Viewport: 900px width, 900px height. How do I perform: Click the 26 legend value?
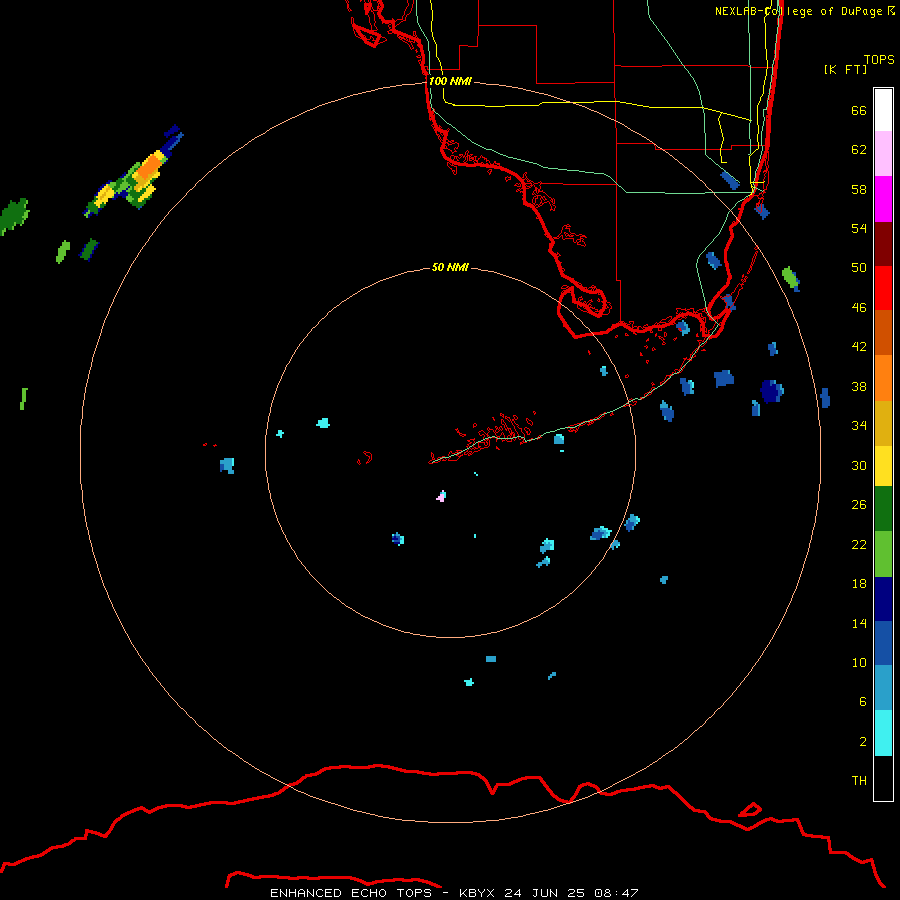click(x=859, y=505)
